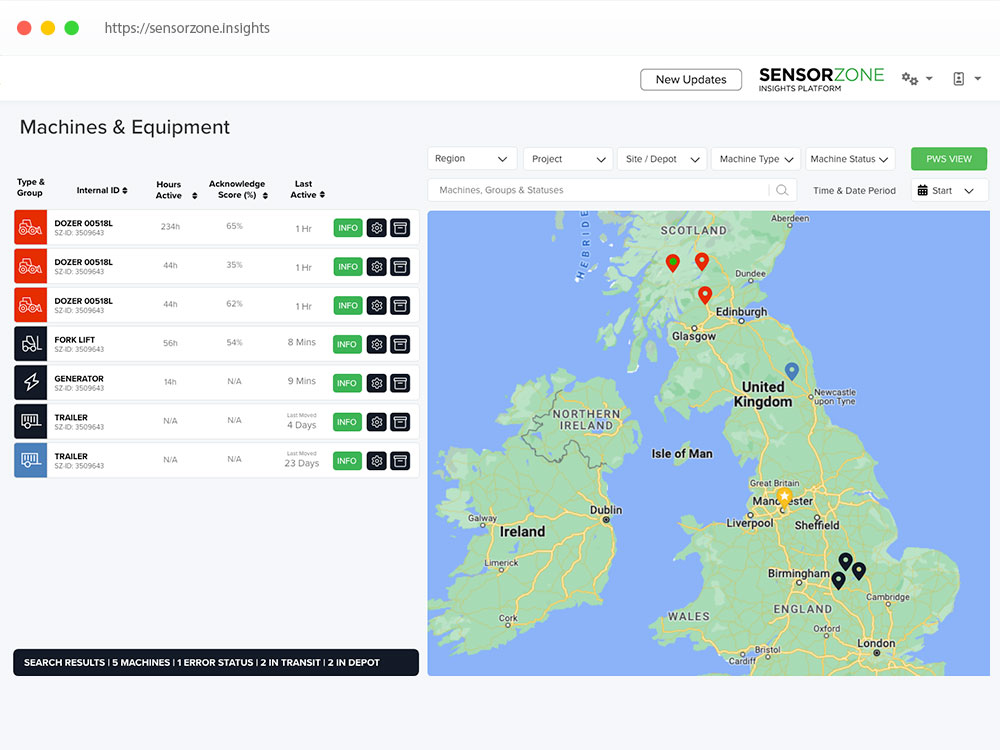Open settings gear for the first DOZER 00518L

pos(376,227)
